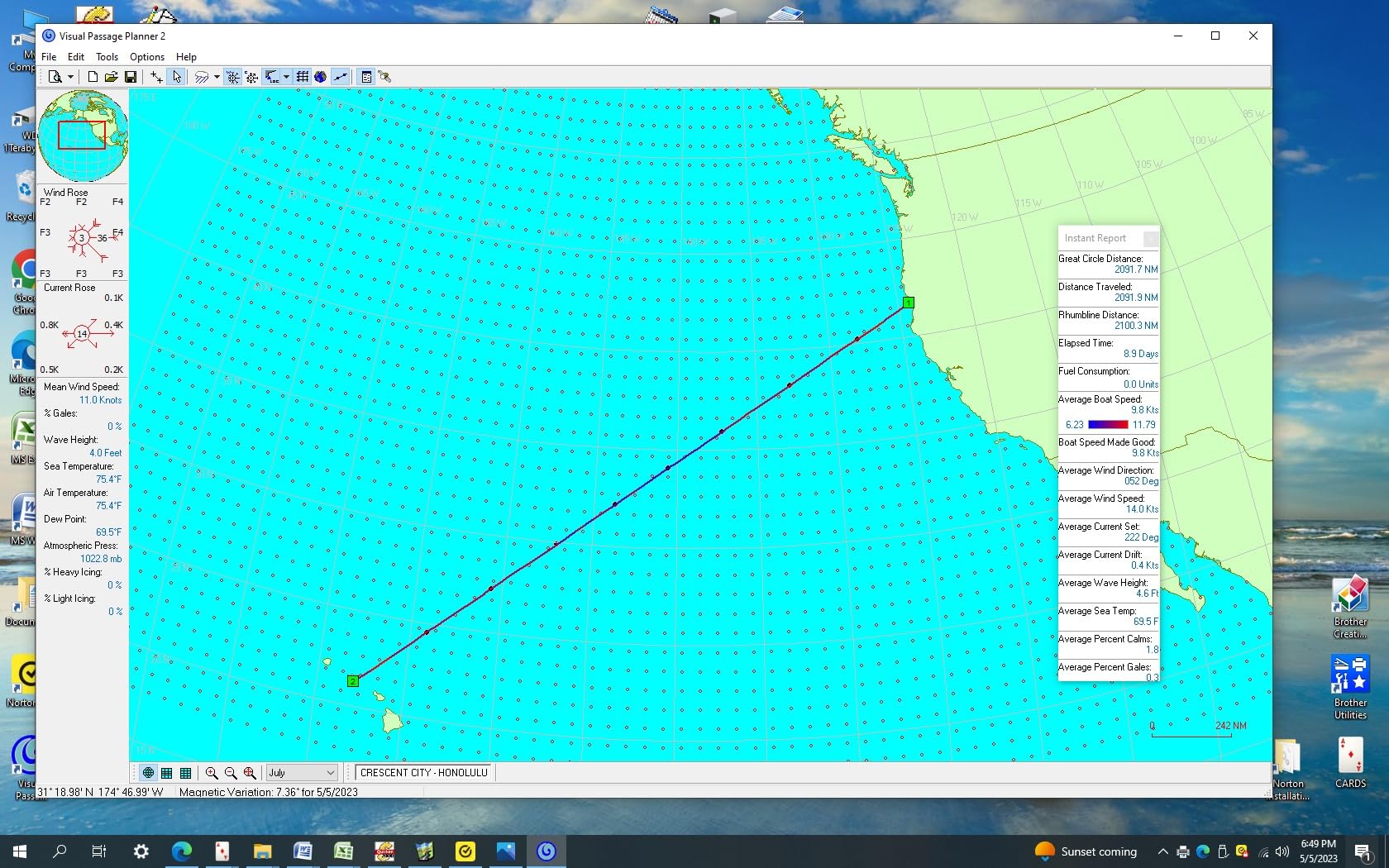Open the Options menu
Image resolution: width=1389 pixels, height=868 pixels.
click(x=147, y=57)
